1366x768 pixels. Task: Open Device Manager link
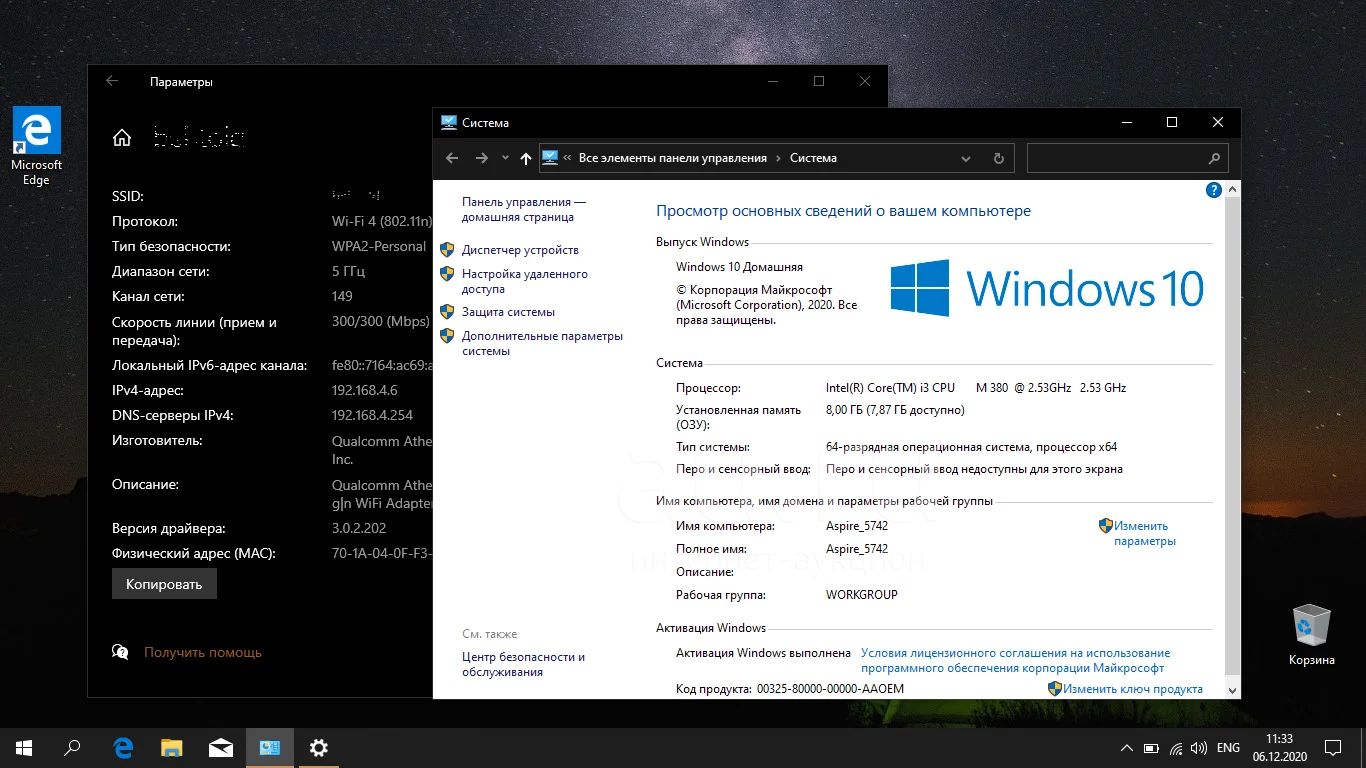[x=520, y=250]
